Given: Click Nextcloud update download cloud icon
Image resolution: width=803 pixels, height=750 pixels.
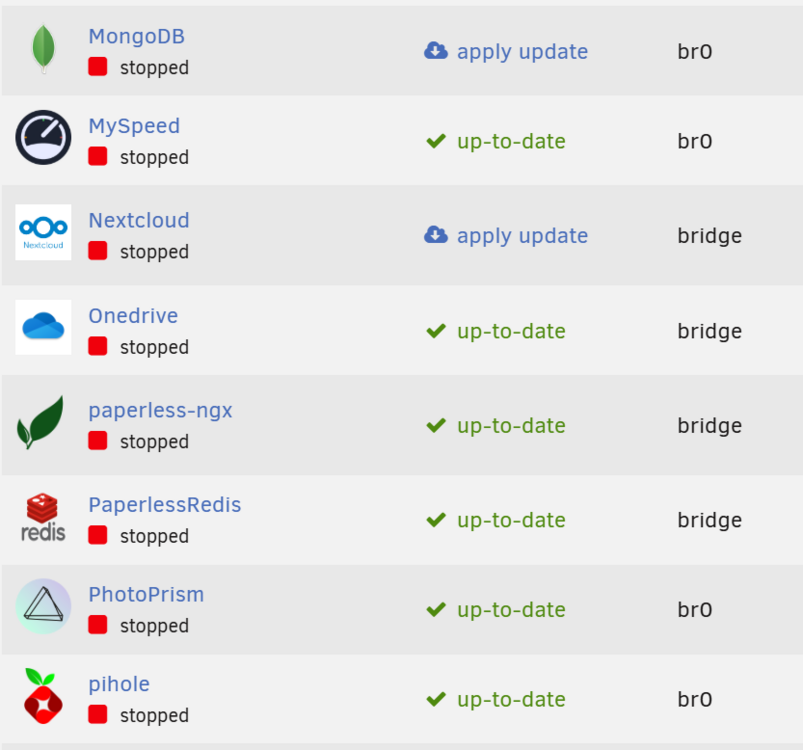Looking at the screenshot, I should [x=436, y=235].
